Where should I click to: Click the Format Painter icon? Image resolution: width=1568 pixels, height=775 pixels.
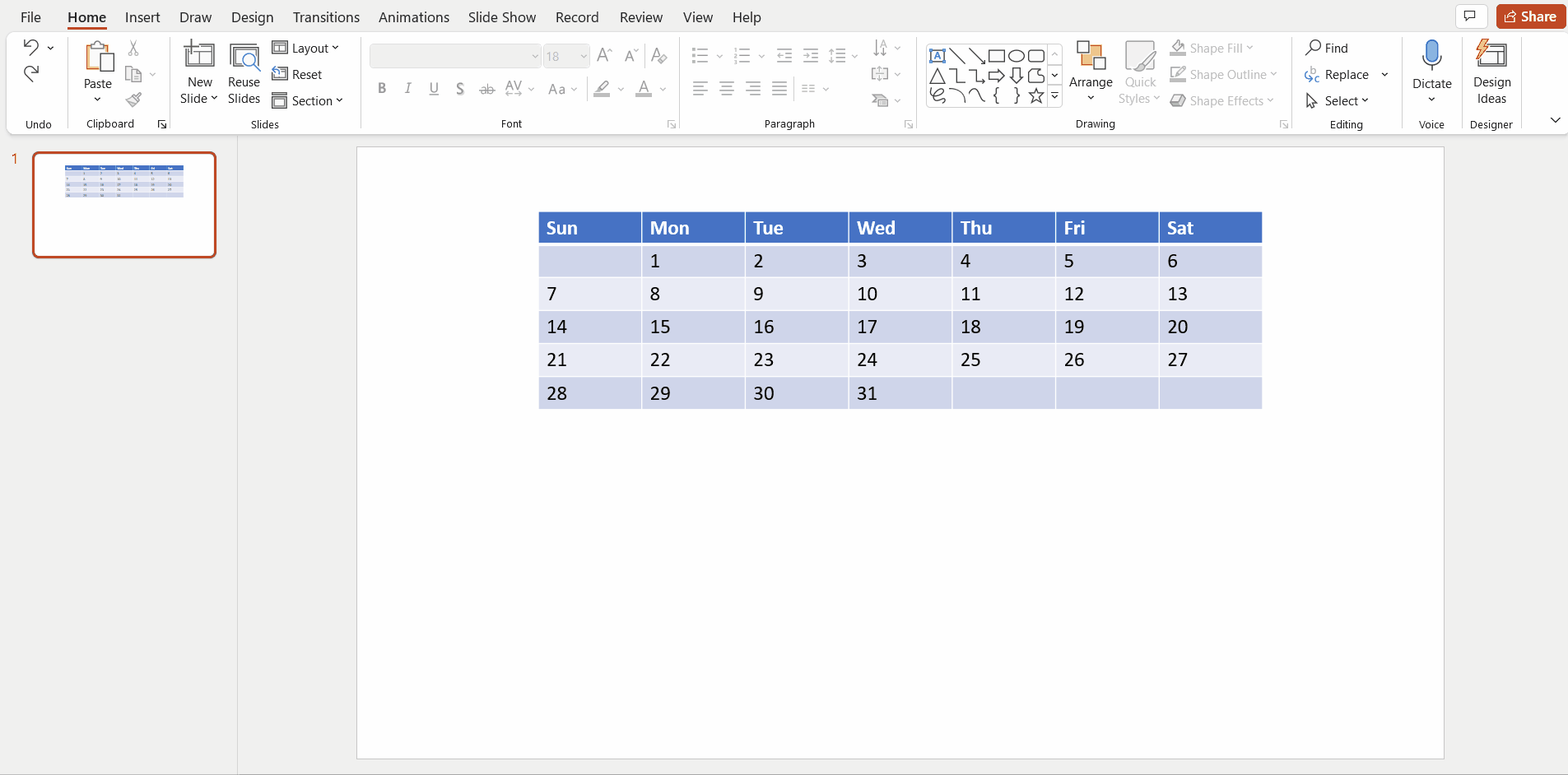tap(133, 100)
